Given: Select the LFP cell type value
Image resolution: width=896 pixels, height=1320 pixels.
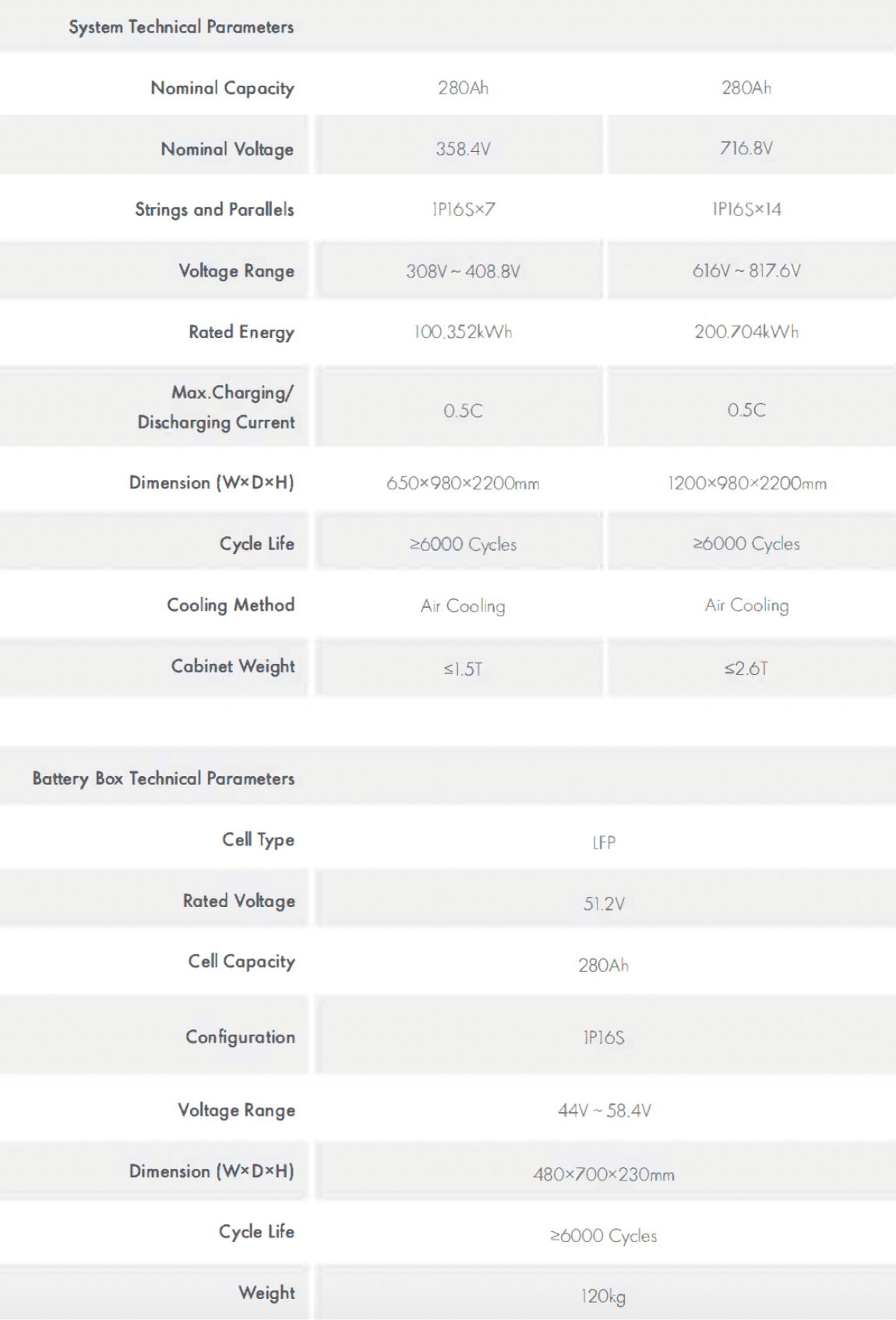Looking at the screenshot, I should click(604, 842).
